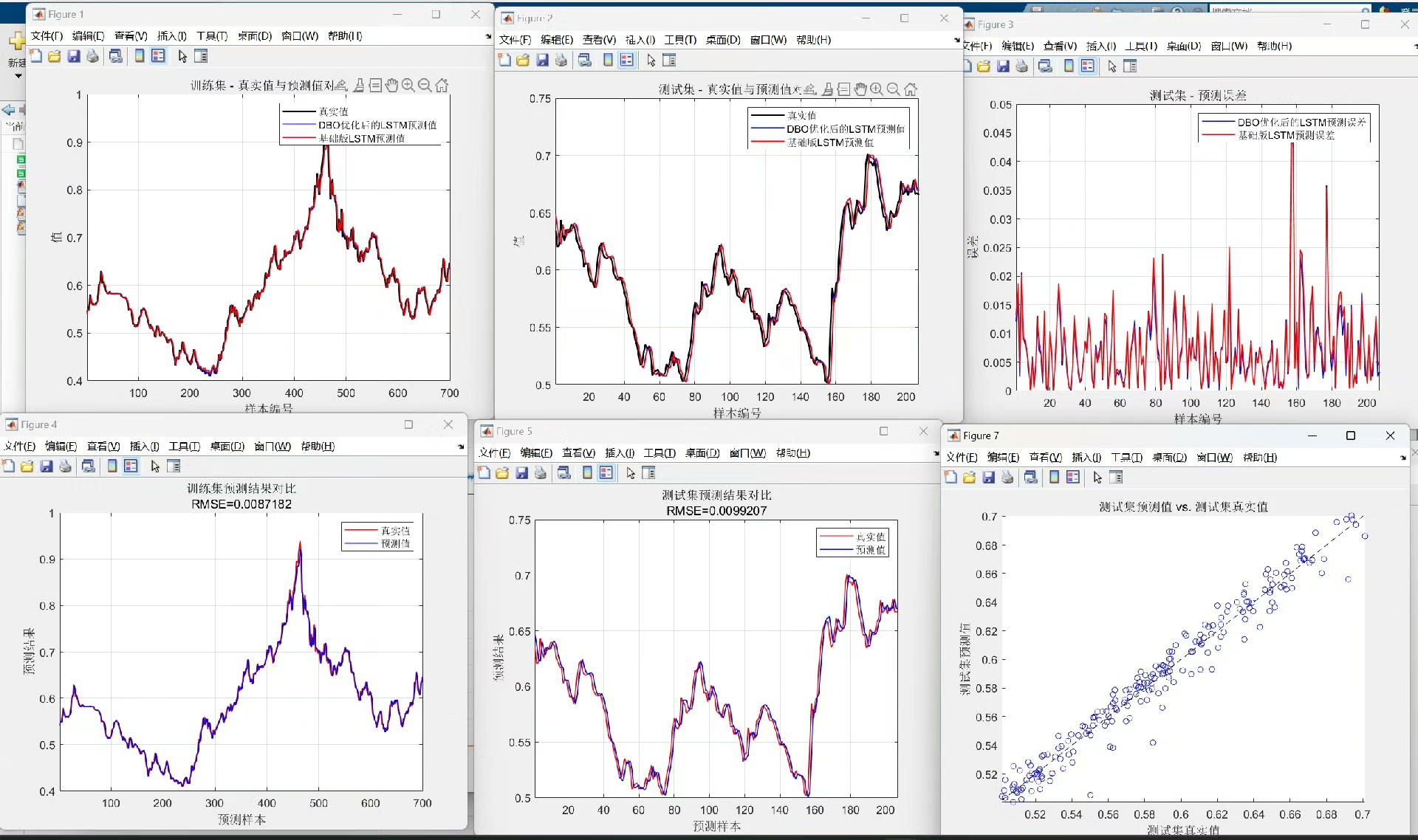Image resolution: width=1418 pixels, height=840 pixels.
Task: Restore the view with Figure 2's home icon
Action: click(911, 89)
